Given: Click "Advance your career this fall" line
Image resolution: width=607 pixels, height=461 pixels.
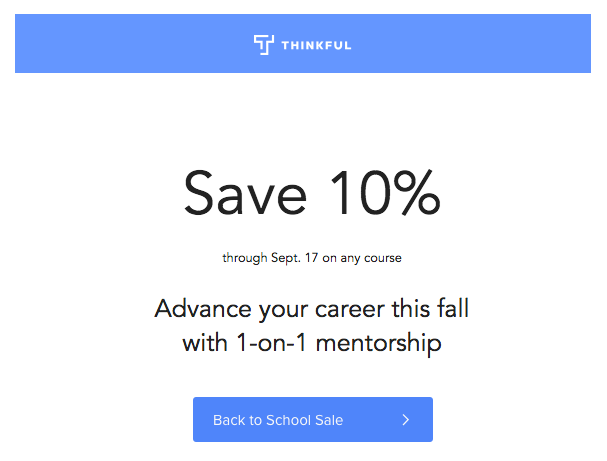Looking at the screenshot, I should point(312,310).
